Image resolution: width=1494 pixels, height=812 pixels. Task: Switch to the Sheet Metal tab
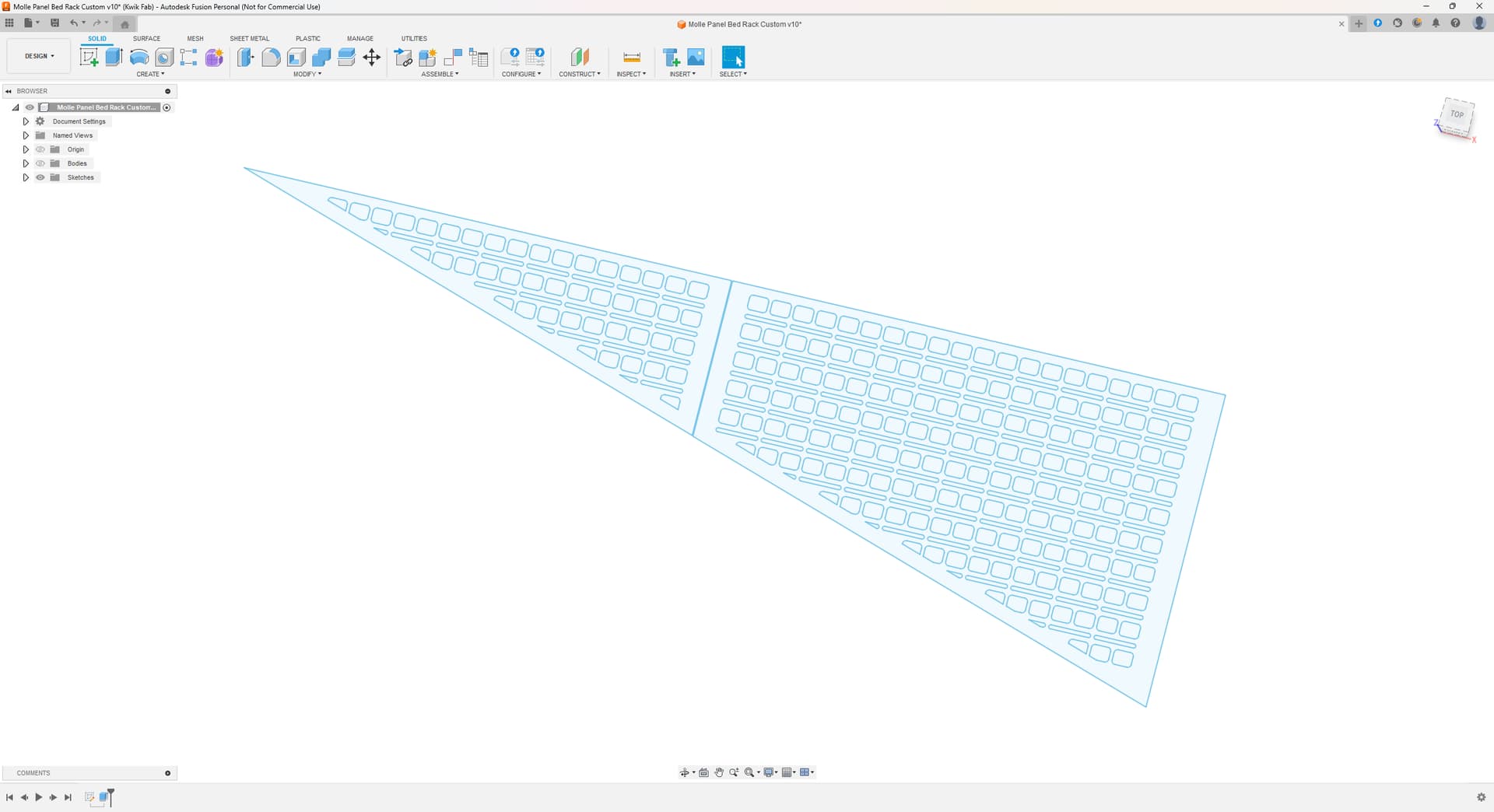(x=249, y=38)
